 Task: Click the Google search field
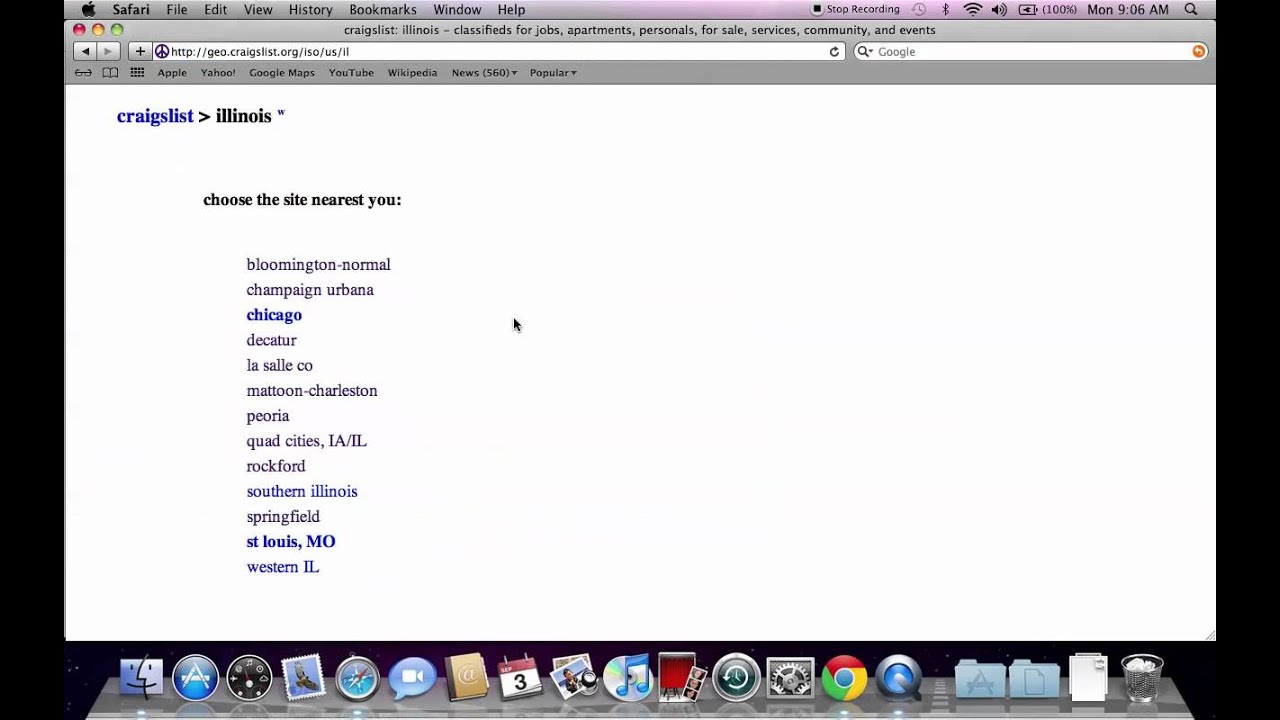coord(1030,51)
